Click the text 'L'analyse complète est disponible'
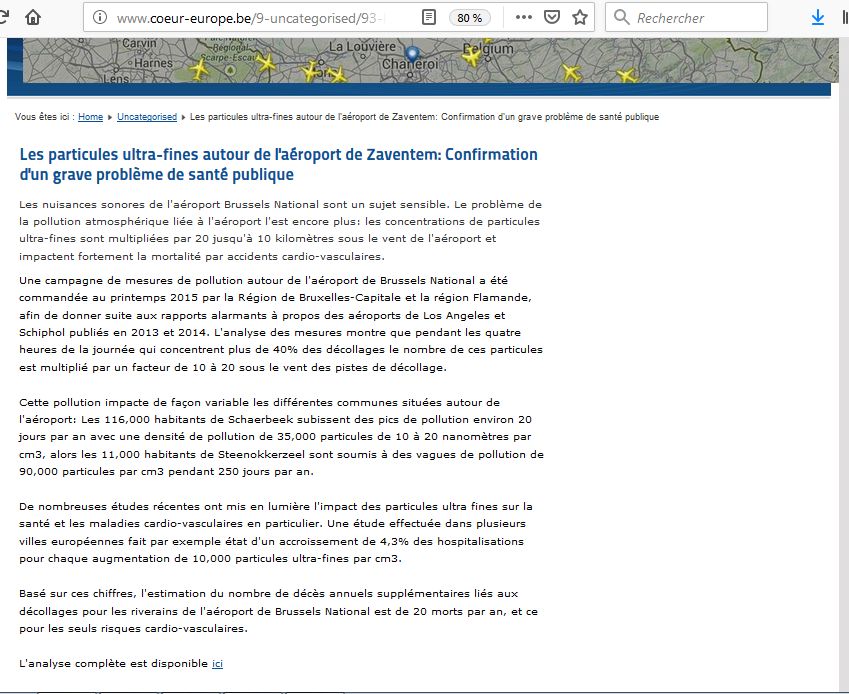Viewport: 849px width, 694px height. (x=113, y=664)
